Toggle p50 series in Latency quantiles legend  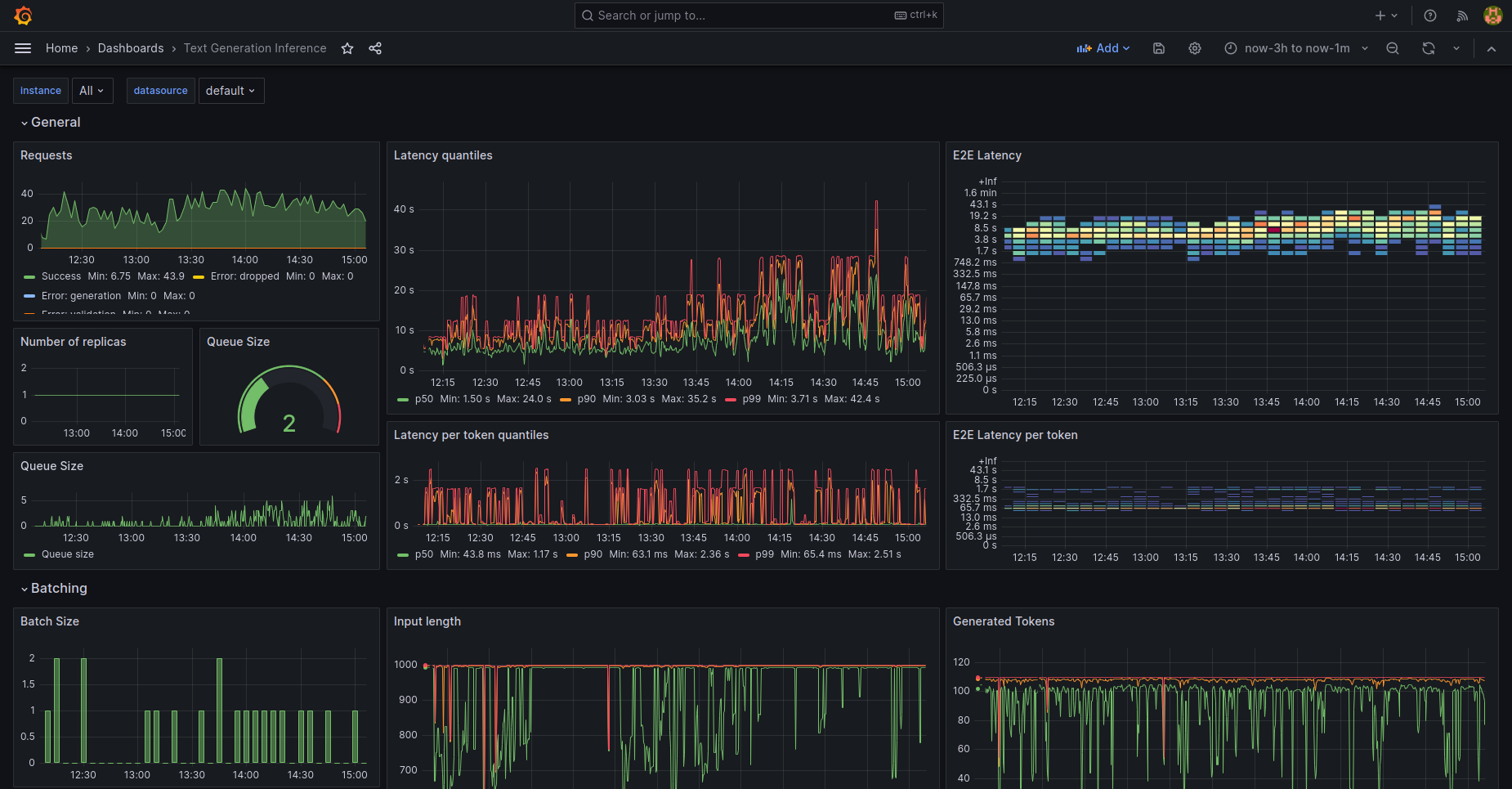[423, 399]
